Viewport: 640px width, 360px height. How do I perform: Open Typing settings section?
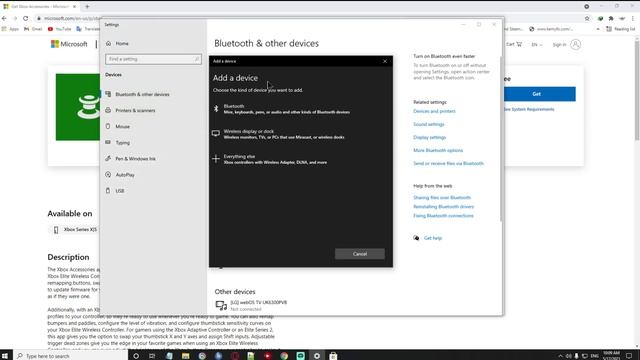pos(122,143)
